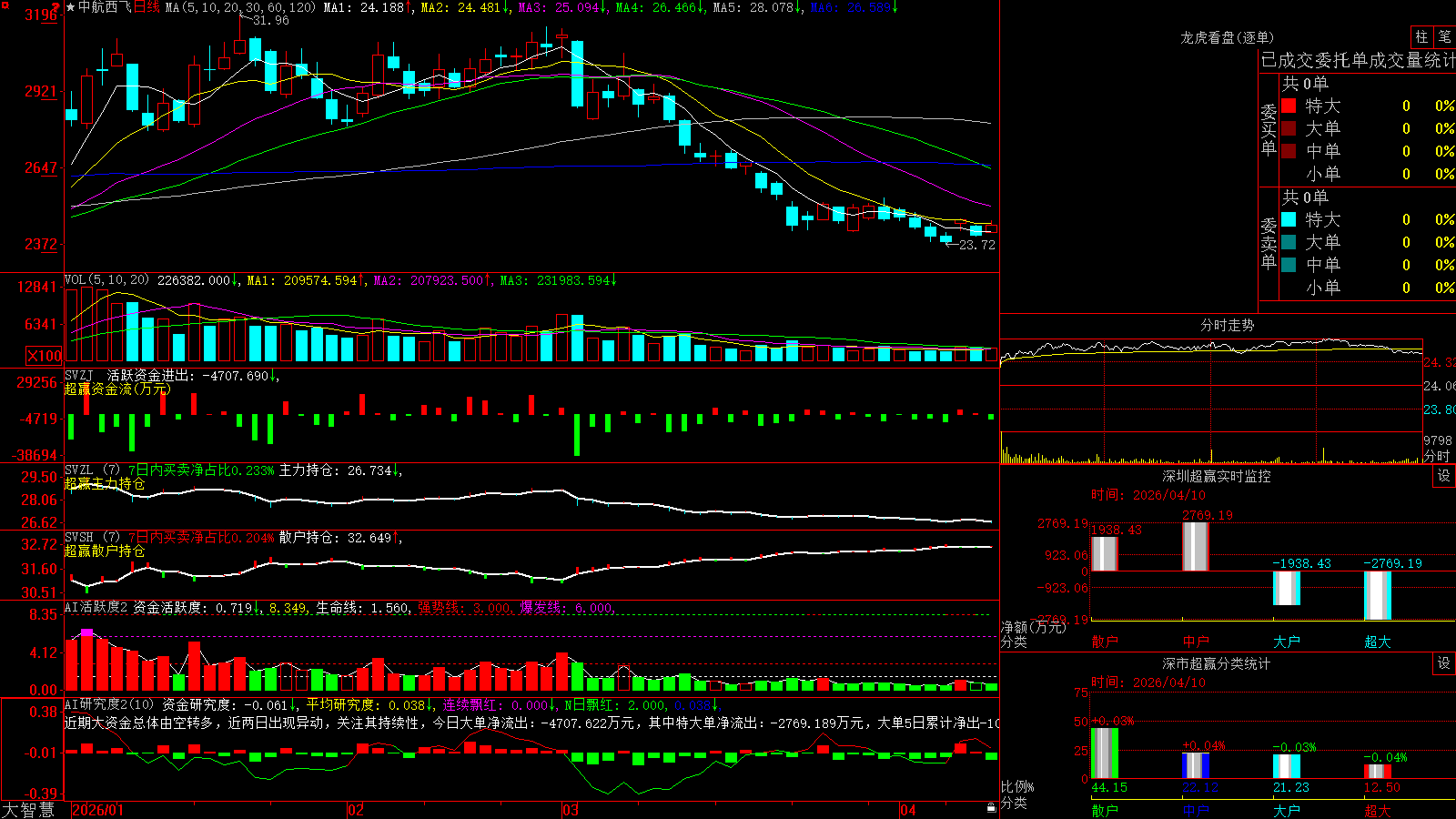Click the 超赢资金流(万元) label
This screenshot has width=1456, height=819.
click(117, 389)
